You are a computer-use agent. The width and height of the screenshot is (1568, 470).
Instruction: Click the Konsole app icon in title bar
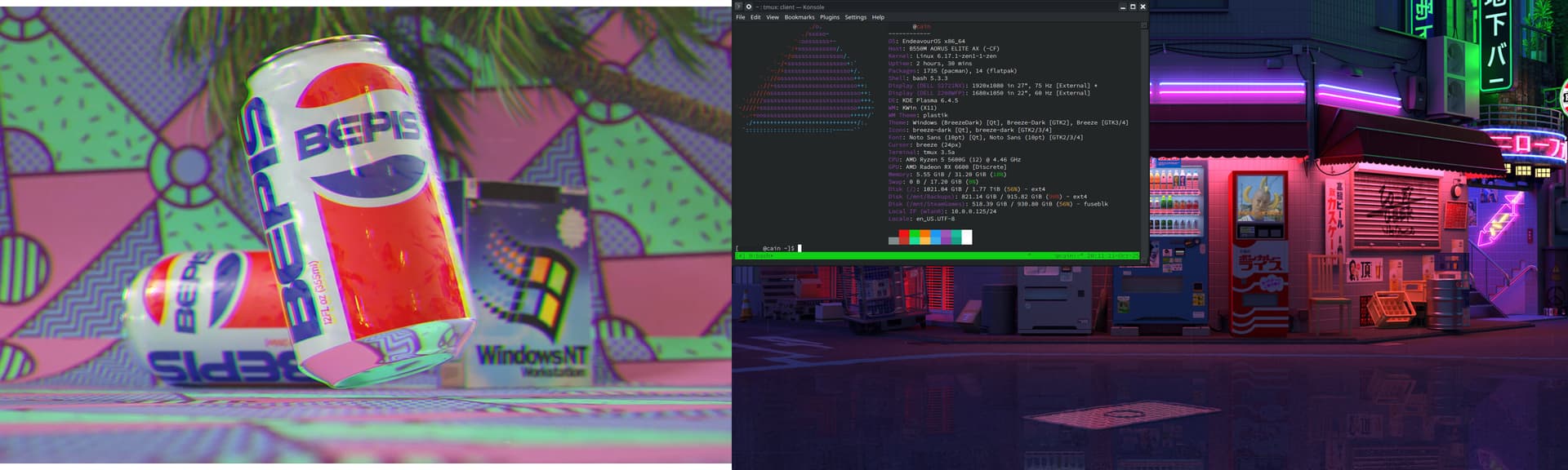tap(739, 7)
